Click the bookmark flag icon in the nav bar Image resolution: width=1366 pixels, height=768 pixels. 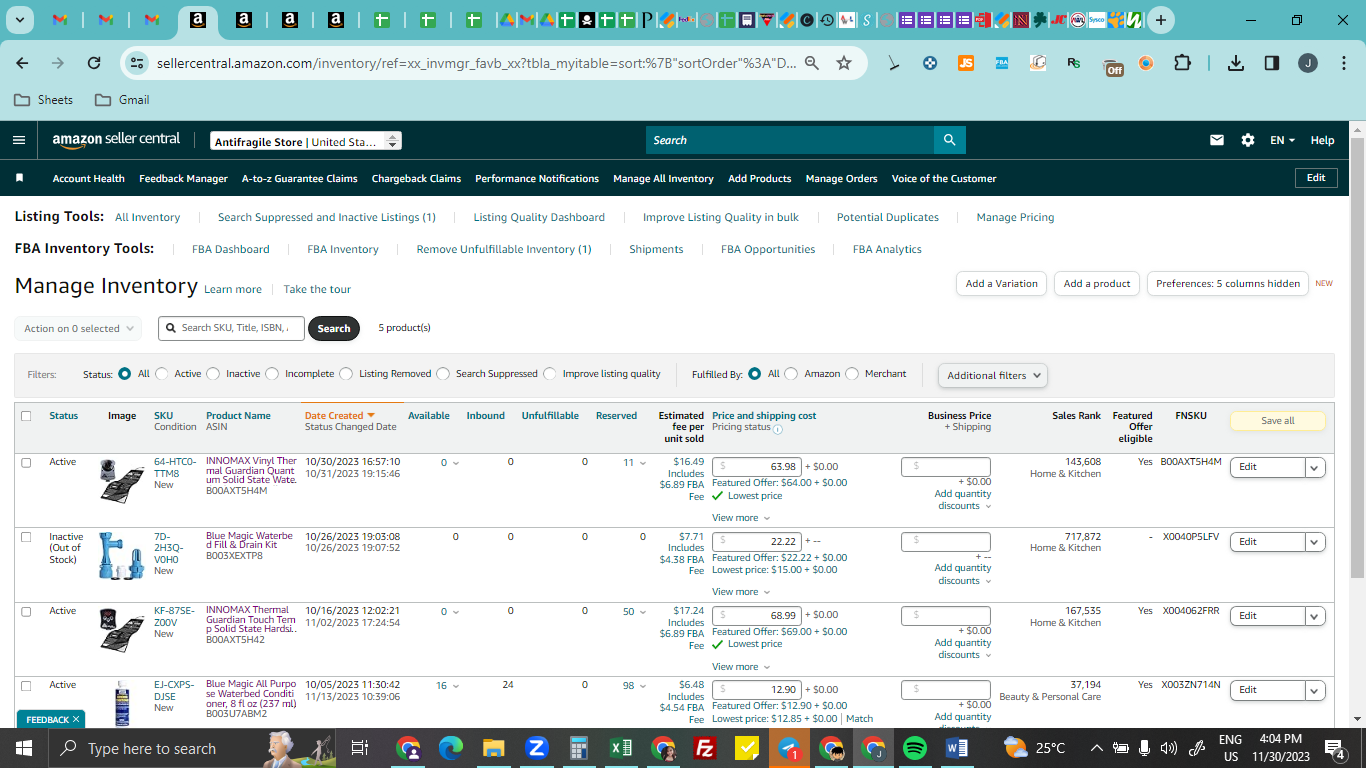(19, 178)
